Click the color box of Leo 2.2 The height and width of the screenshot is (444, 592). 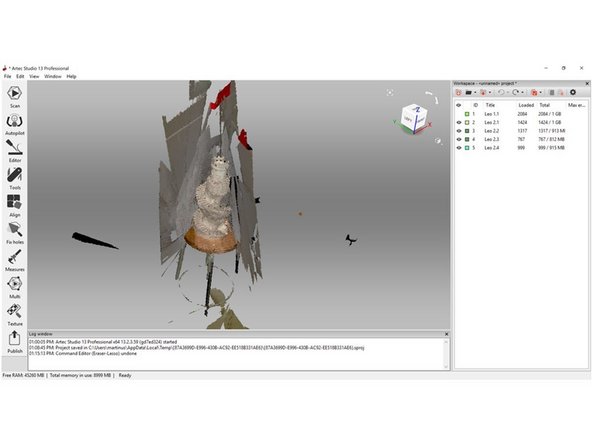click(x=467, y=131)
